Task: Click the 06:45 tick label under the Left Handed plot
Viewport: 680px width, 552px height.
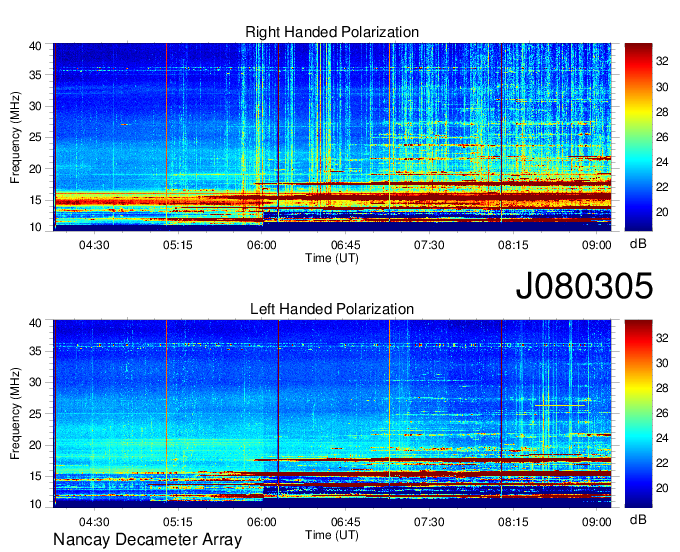Action: point(346,522)
